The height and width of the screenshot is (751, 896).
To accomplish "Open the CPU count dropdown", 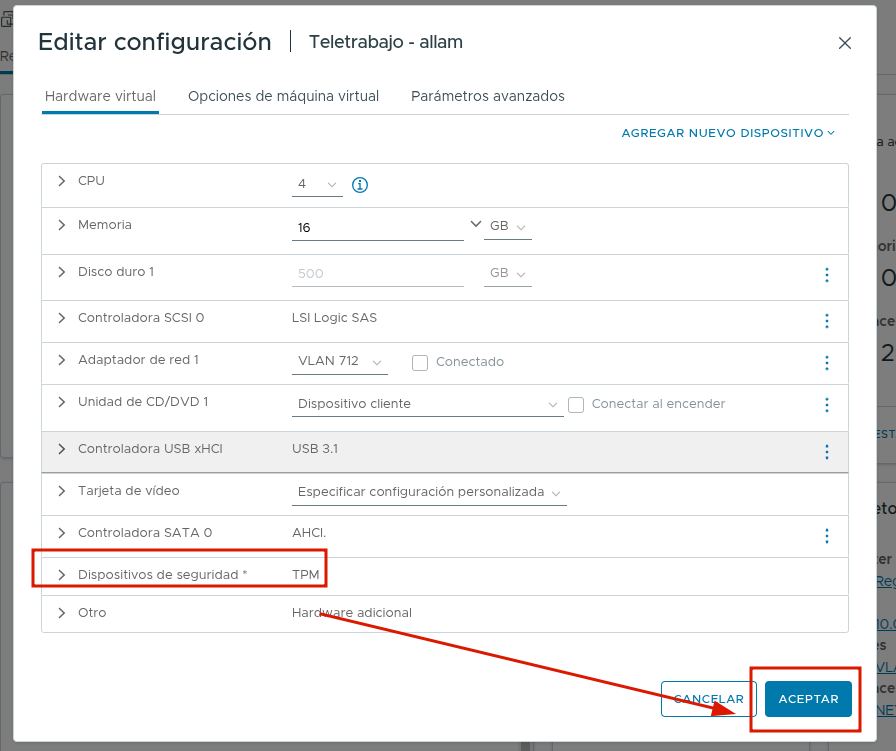I will tap(318, 185).
